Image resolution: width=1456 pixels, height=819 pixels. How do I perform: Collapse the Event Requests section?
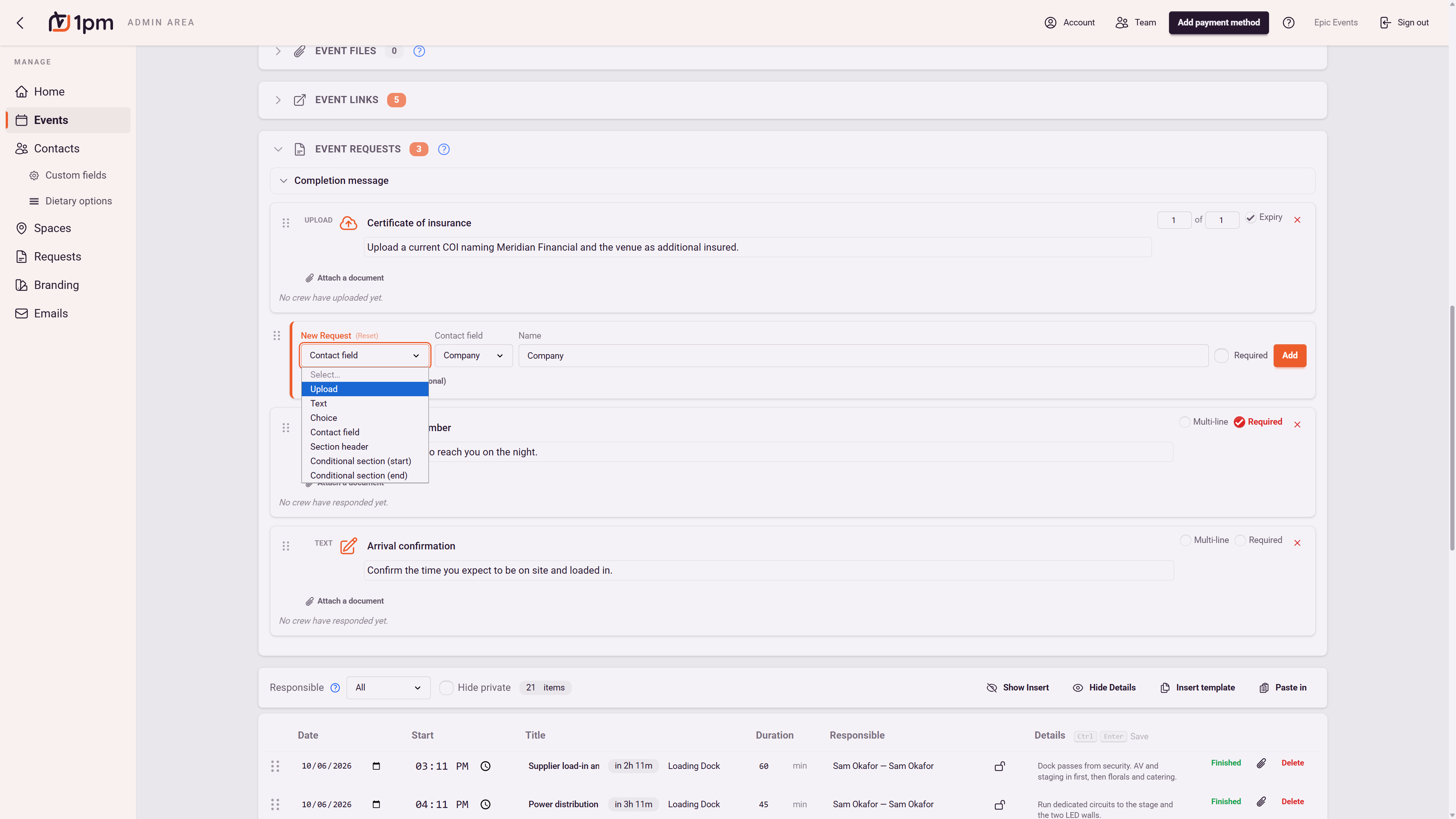pyautogui.click(x=278, y=149)
